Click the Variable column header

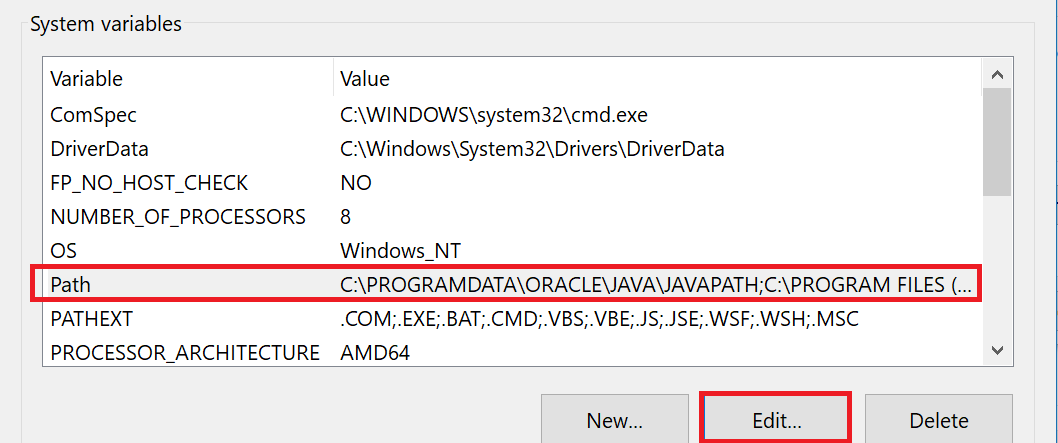[87, 78]
